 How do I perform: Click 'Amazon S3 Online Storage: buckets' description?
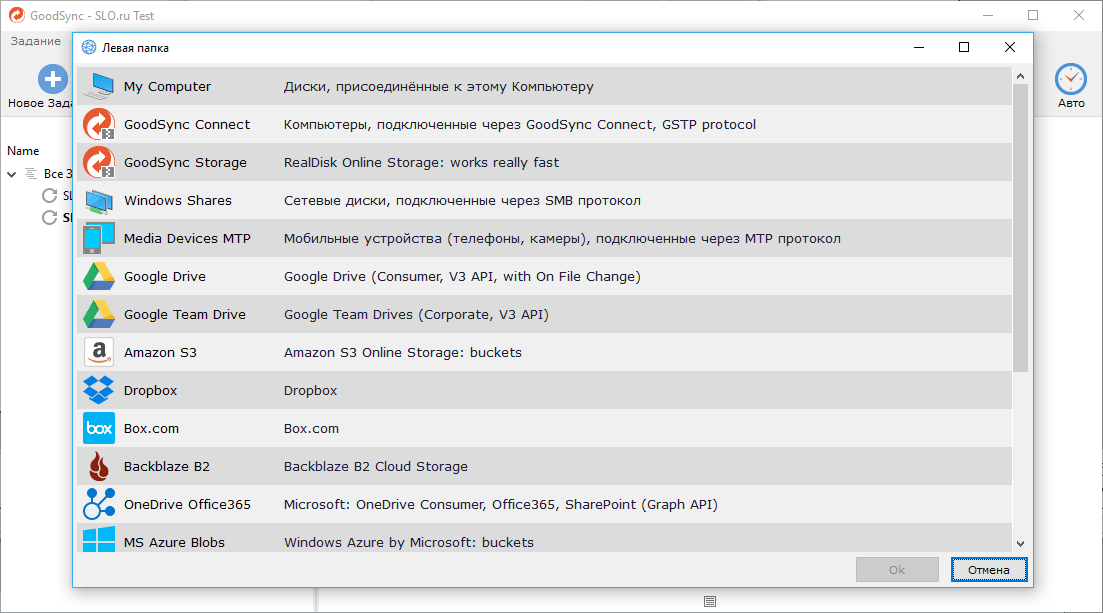[403, 353]
